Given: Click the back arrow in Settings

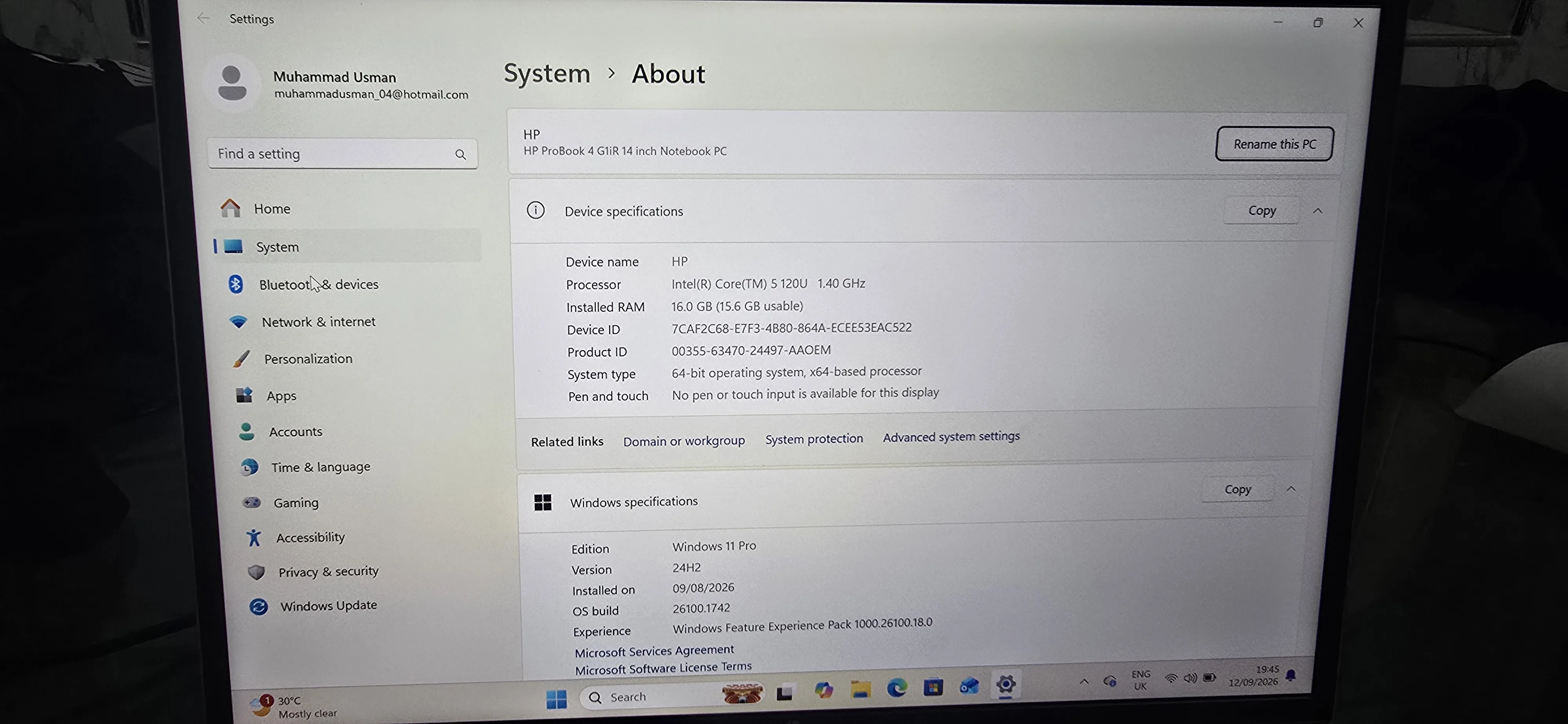Looking at the screenshot, I should (x=204, y=18).
